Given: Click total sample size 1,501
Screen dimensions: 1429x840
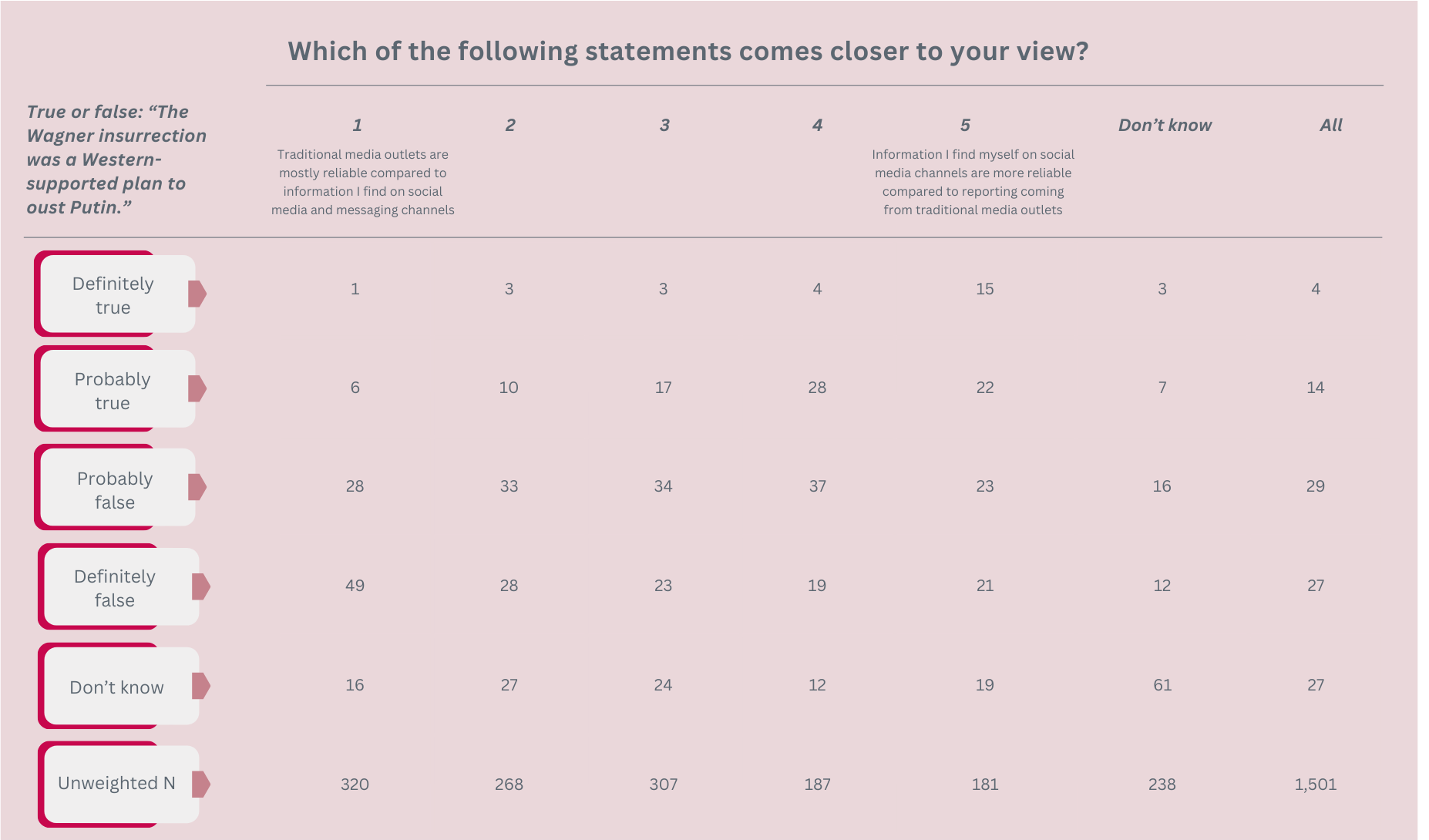Looking at the screenshot, I should 1316,785.
